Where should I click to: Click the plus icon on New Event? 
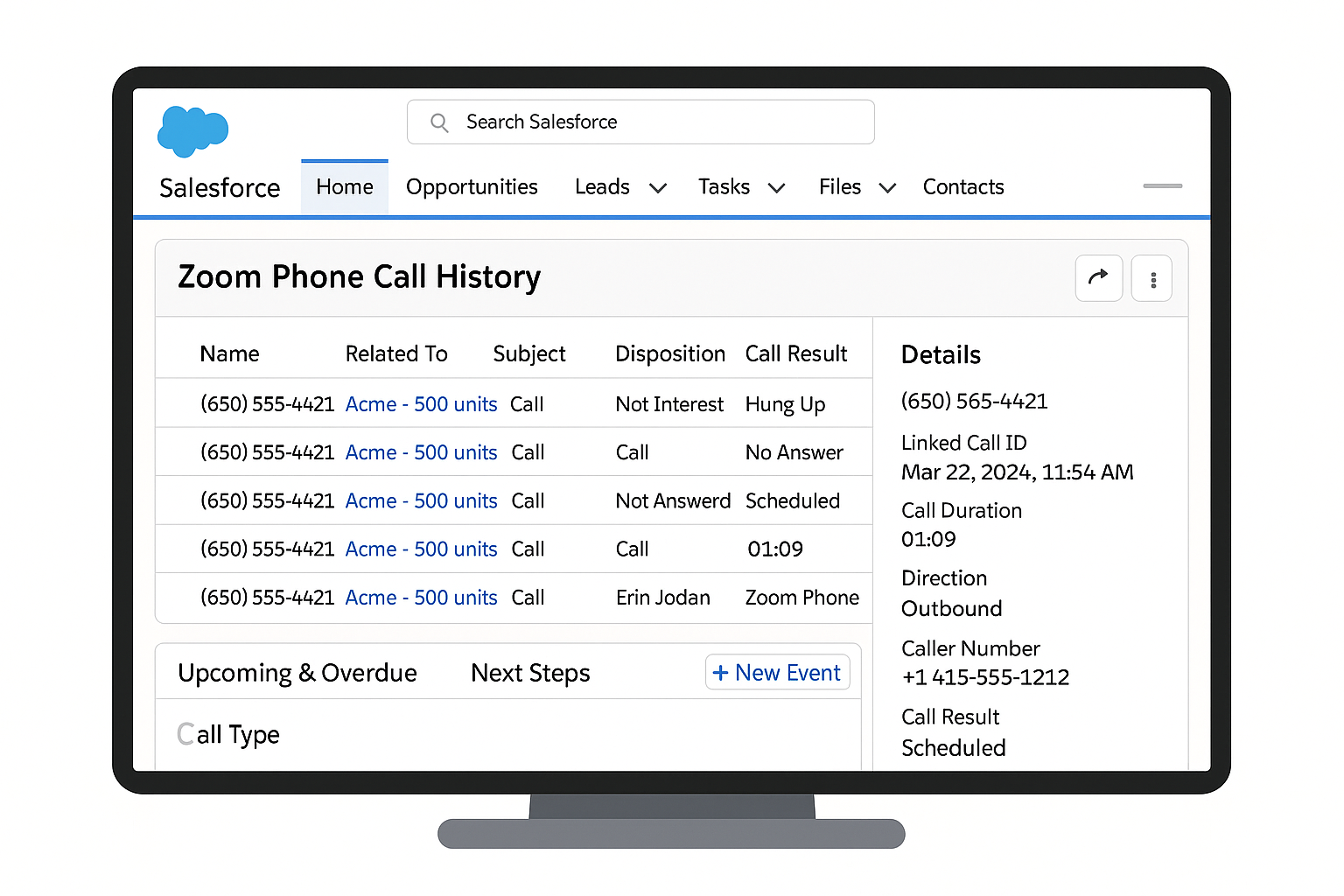[720, 673]
